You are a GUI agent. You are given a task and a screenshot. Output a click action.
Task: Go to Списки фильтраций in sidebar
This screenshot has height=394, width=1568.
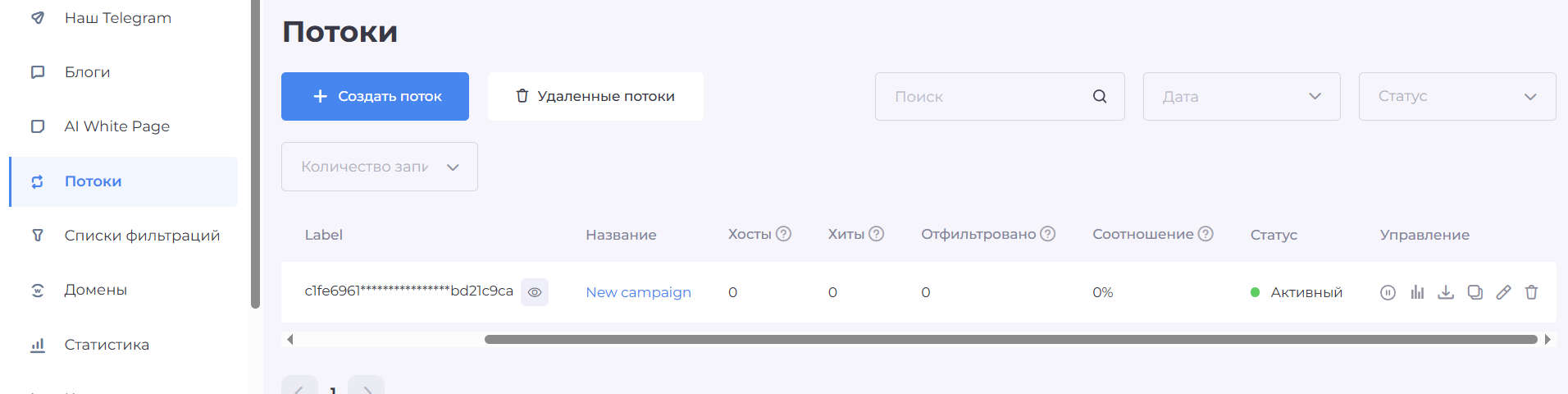142,236
